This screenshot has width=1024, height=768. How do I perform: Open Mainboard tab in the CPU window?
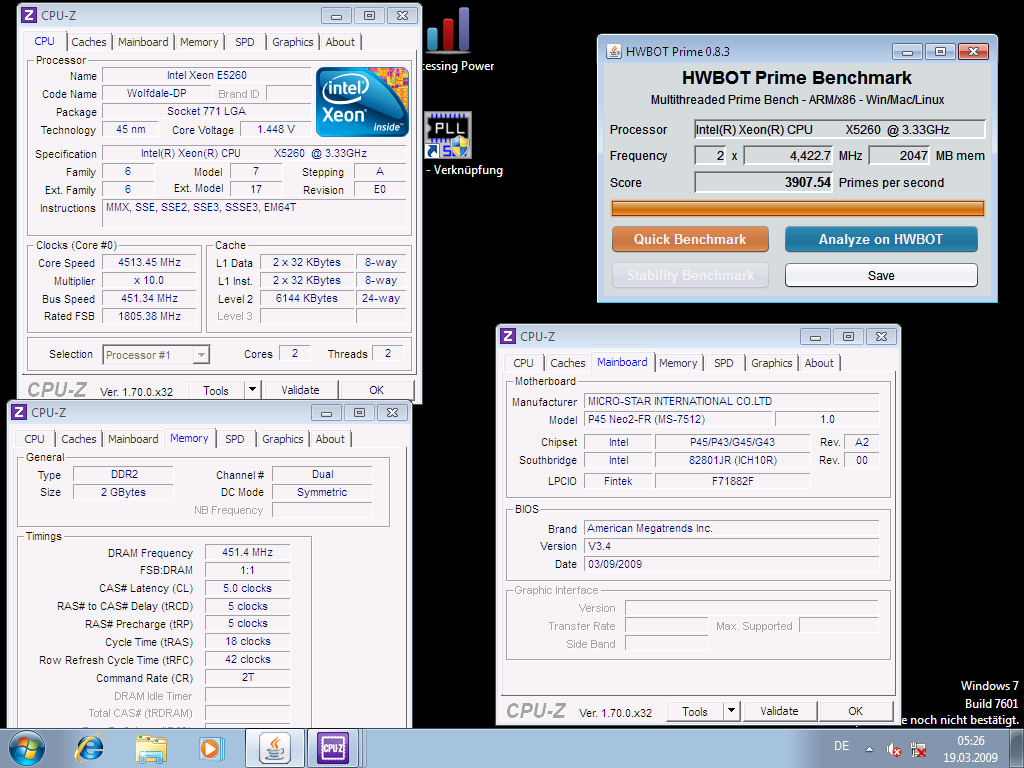point(143,42)
